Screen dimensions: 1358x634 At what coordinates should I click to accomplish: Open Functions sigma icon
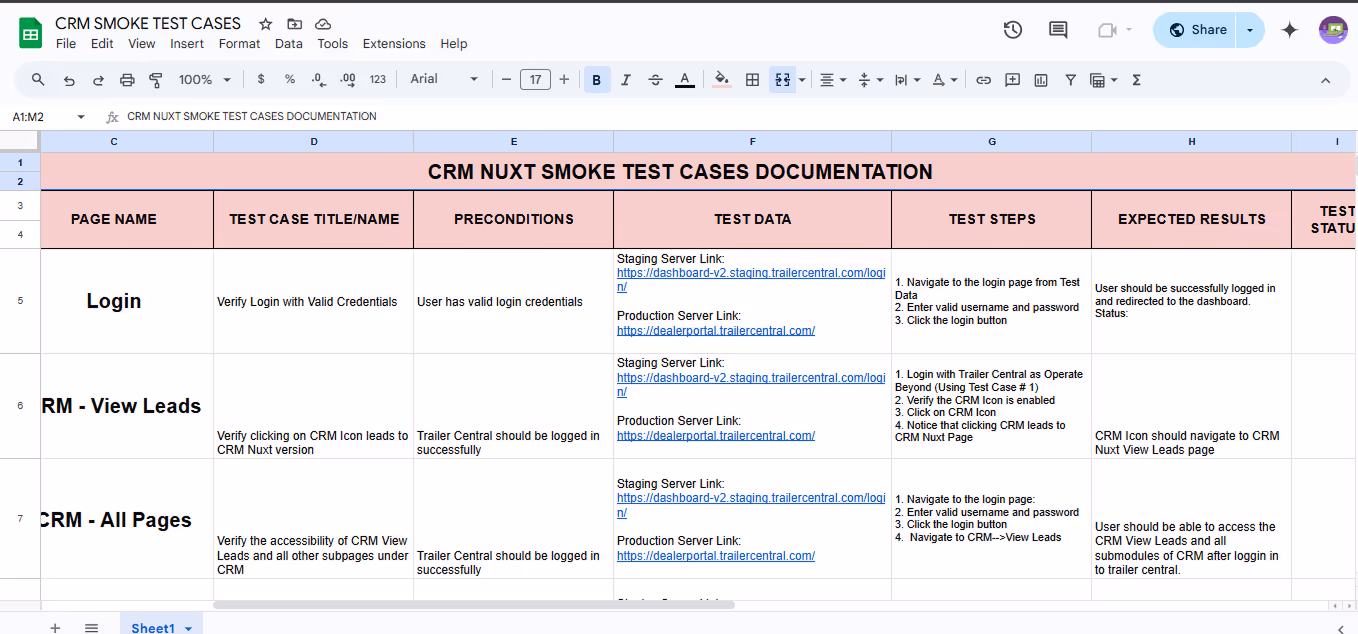point(1136,80)
